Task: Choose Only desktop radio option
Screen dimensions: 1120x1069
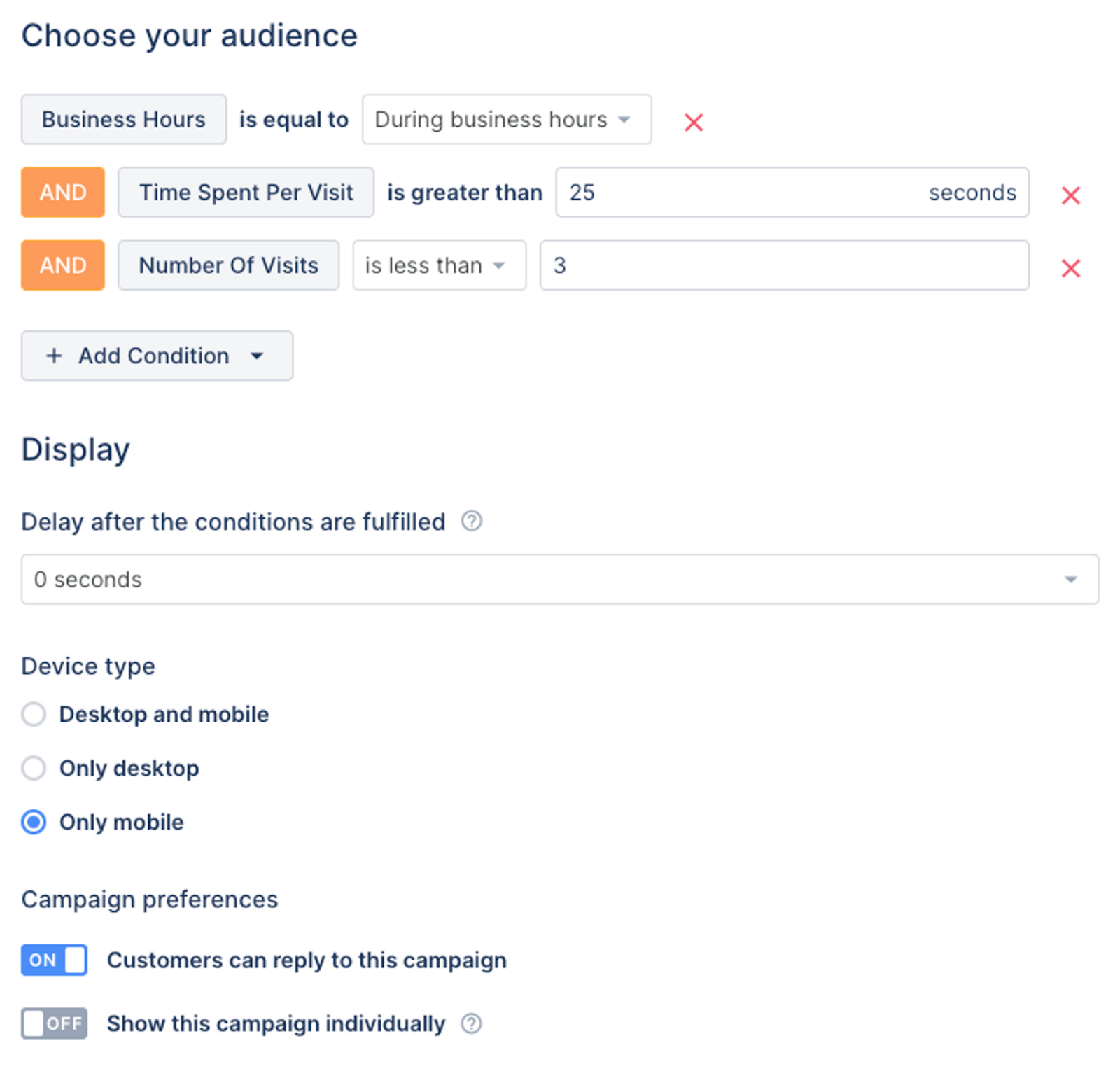Action: [34, 768]
